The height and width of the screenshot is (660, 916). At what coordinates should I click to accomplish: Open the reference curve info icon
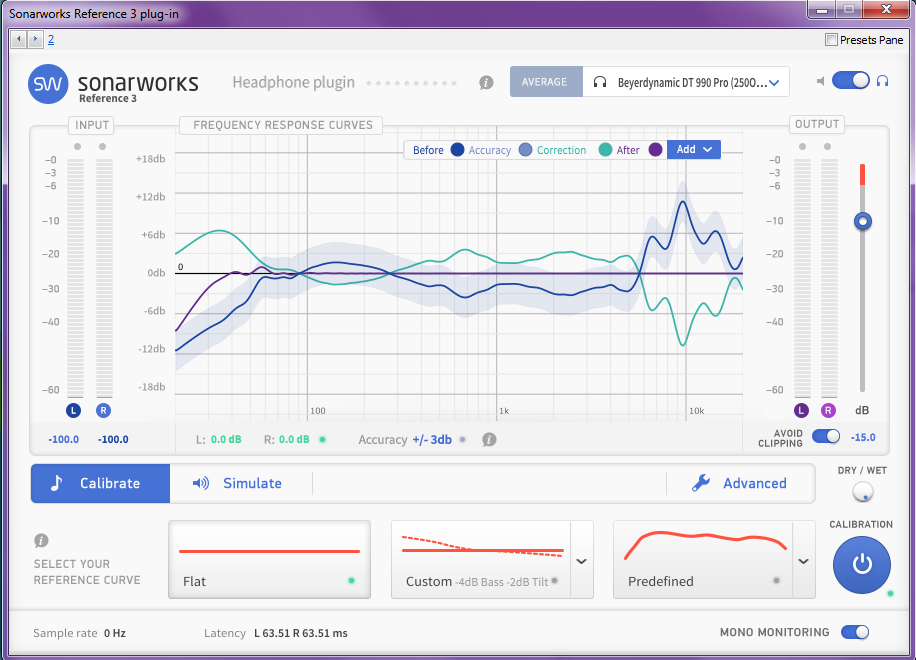[x=41, y=540]
